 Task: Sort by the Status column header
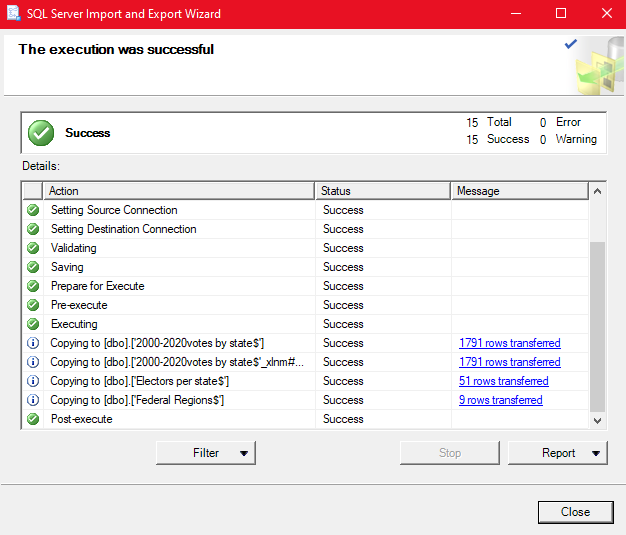click(x=383, y=191)
